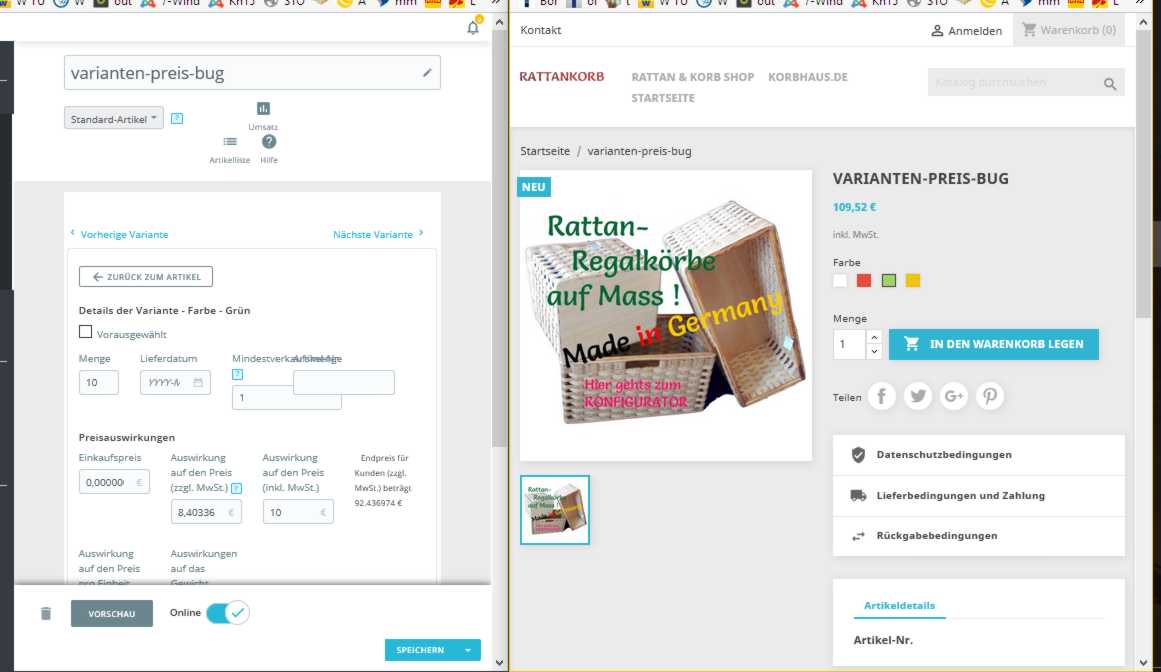Image resolution: width=1161 pixels, height=672 pixels.
Task: Click the shop Menge quantity field
Action: coord(849,344)
